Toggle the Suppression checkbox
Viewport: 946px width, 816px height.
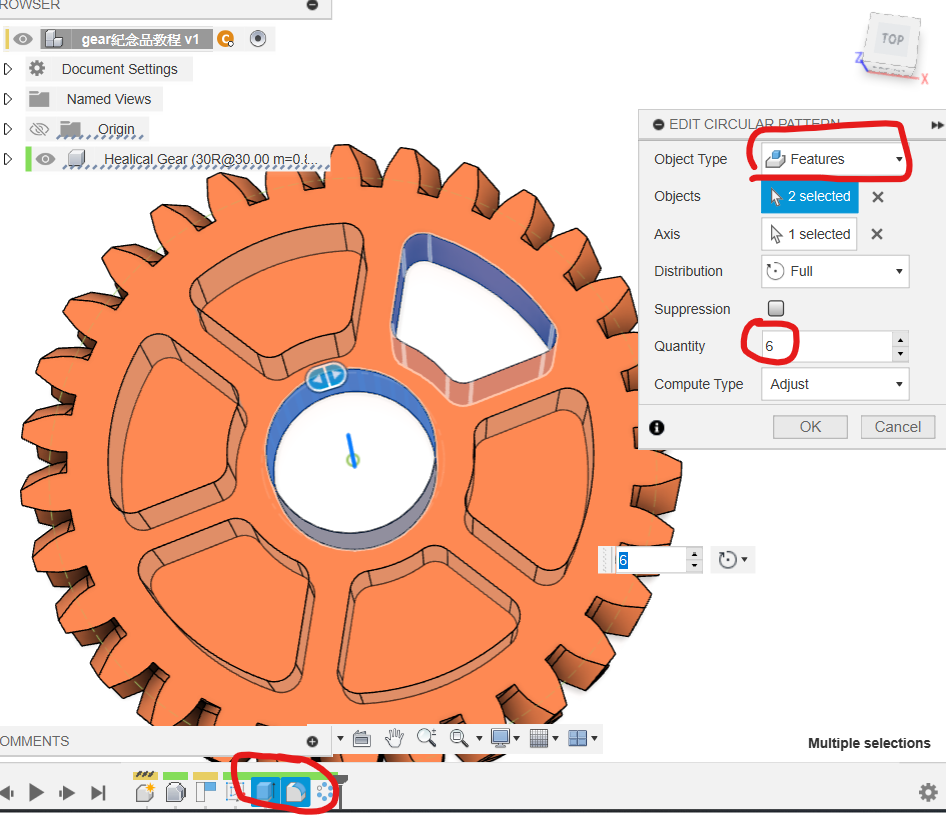[776, 309]
